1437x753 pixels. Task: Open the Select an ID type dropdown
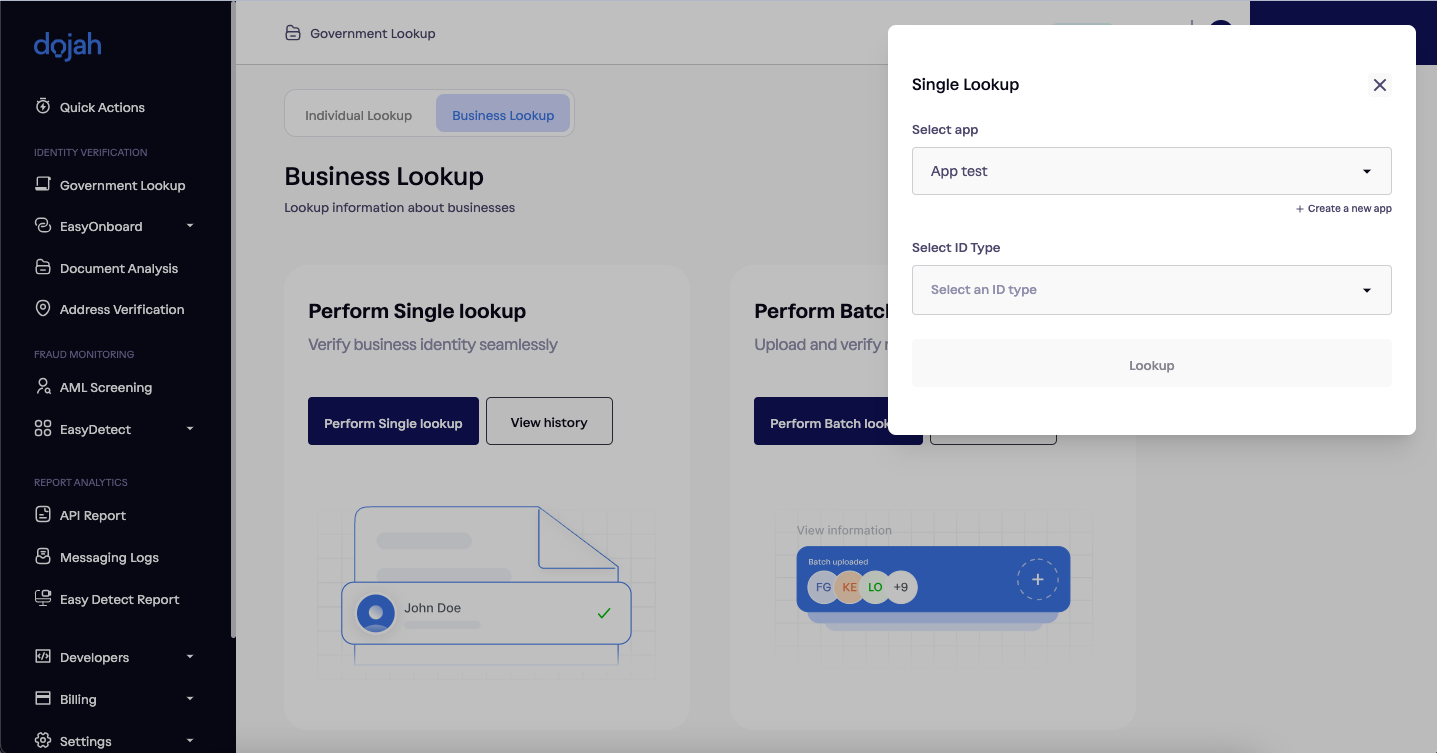[x=1151, y=290]
